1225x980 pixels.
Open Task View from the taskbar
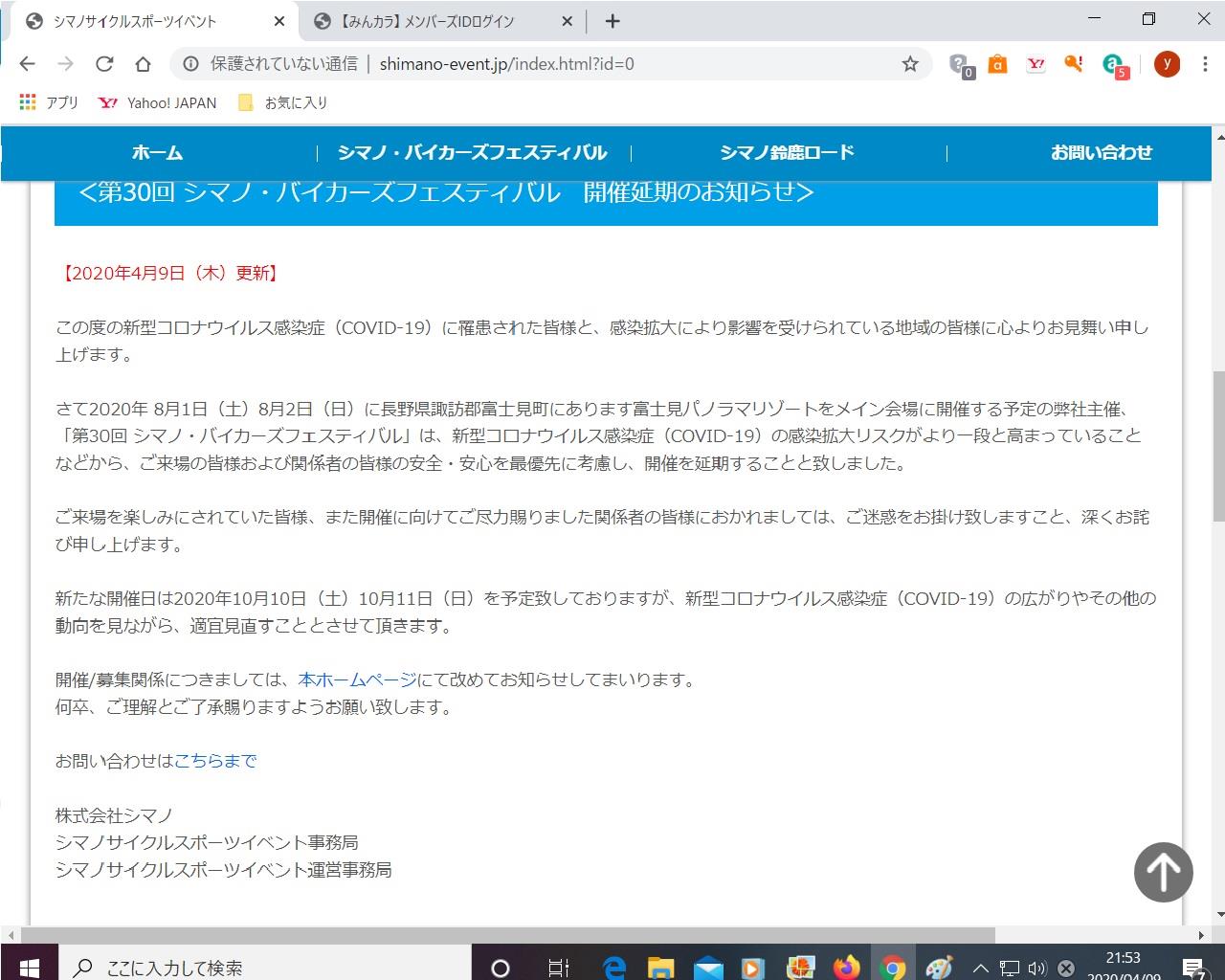558,968
